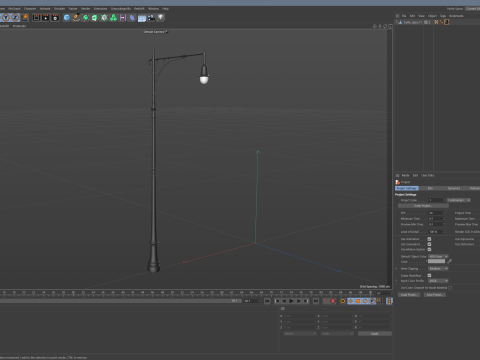The width and height of the screenshot is (480, 360).
Task: Switch to Project Settings tab
Action: [407, 189]
